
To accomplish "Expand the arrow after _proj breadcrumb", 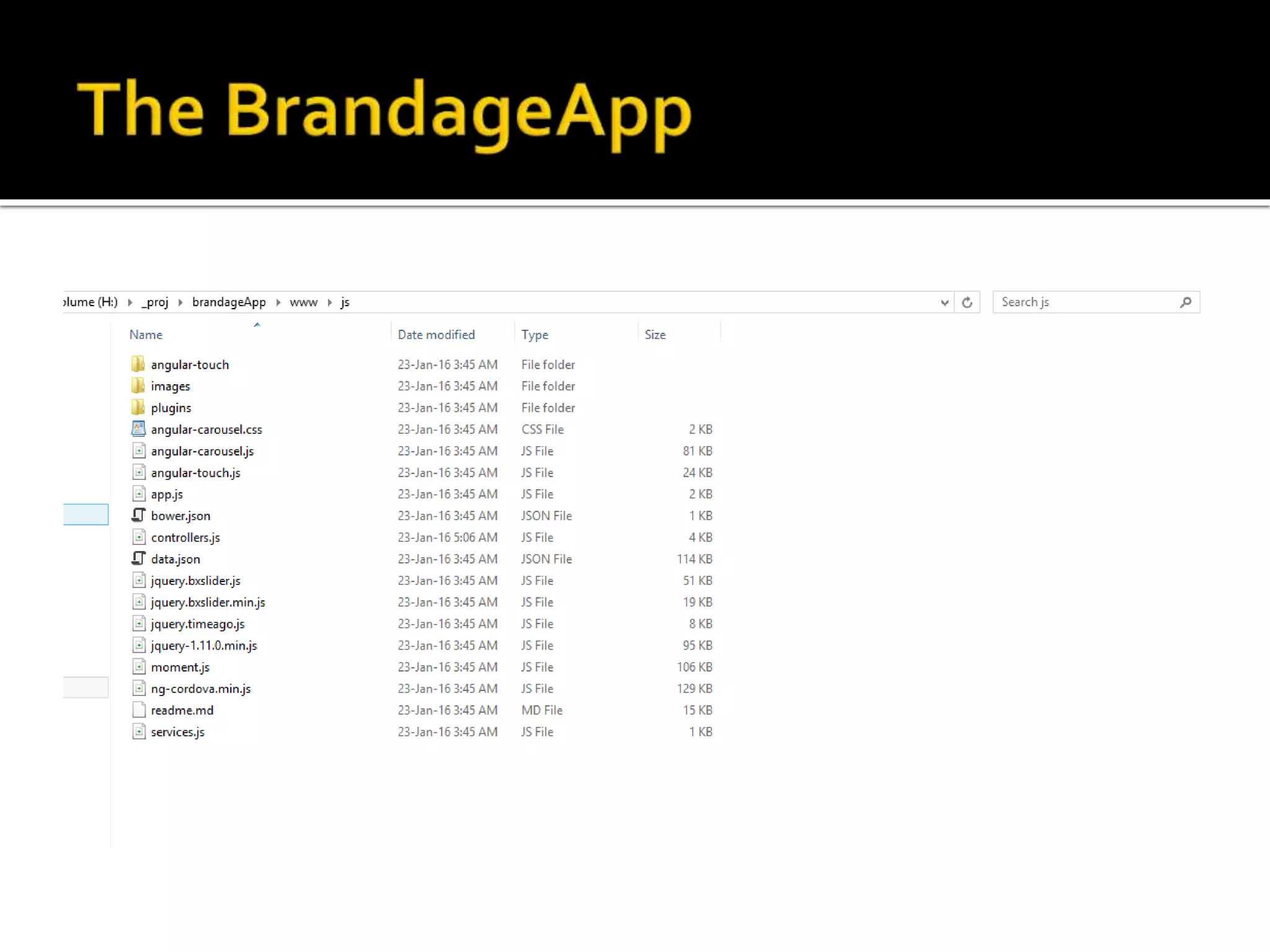I will [x=180, y=302].
